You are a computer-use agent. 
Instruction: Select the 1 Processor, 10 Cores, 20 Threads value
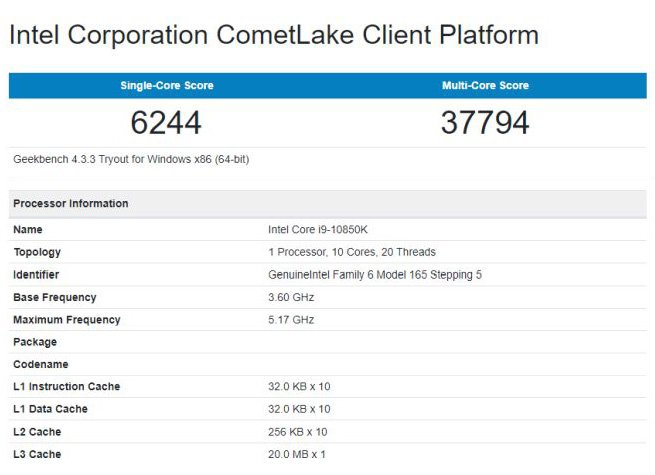pyautogui.click(x=352, y=252)
